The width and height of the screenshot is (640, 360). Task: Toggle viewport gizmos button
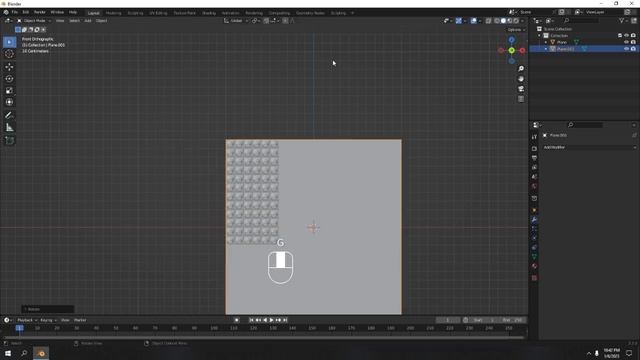coord(459,21)
